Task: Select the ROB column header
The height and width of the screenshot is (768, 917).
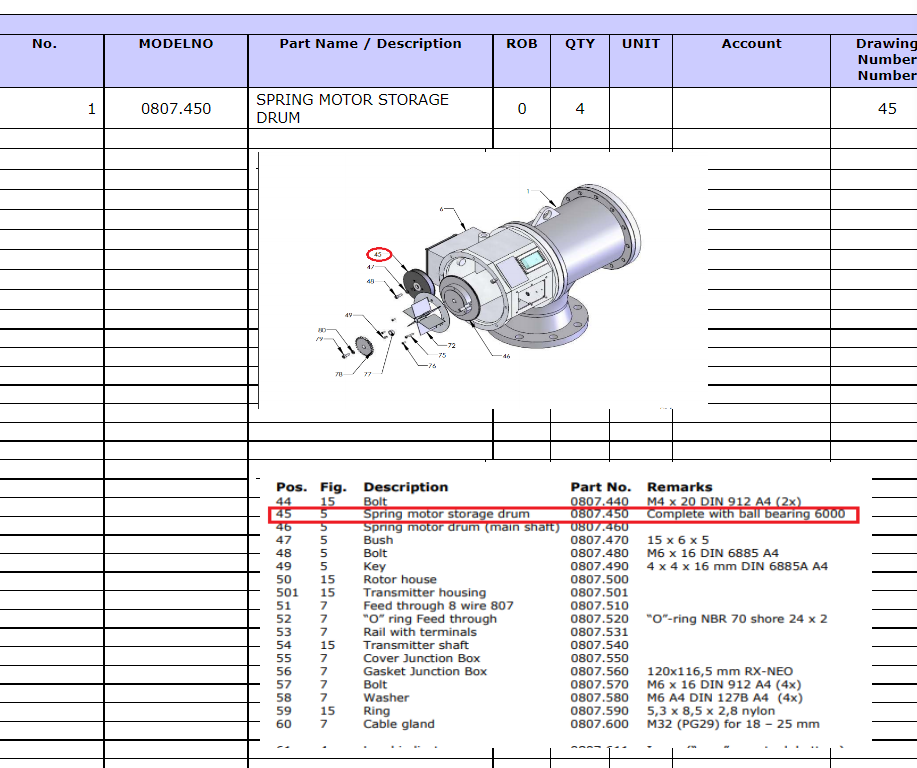Action: 521,44
